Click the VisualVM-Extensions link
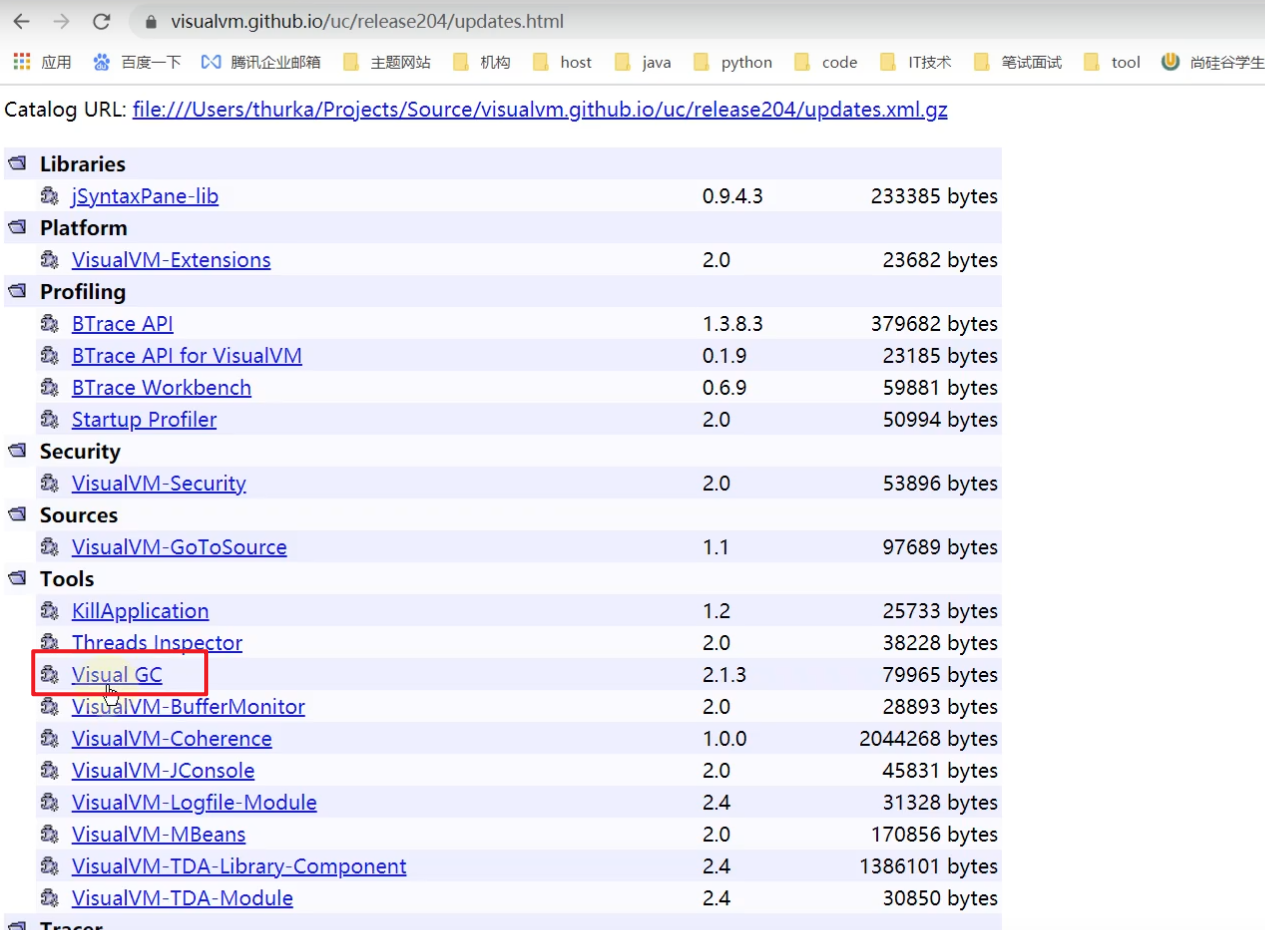 [171, 260]
